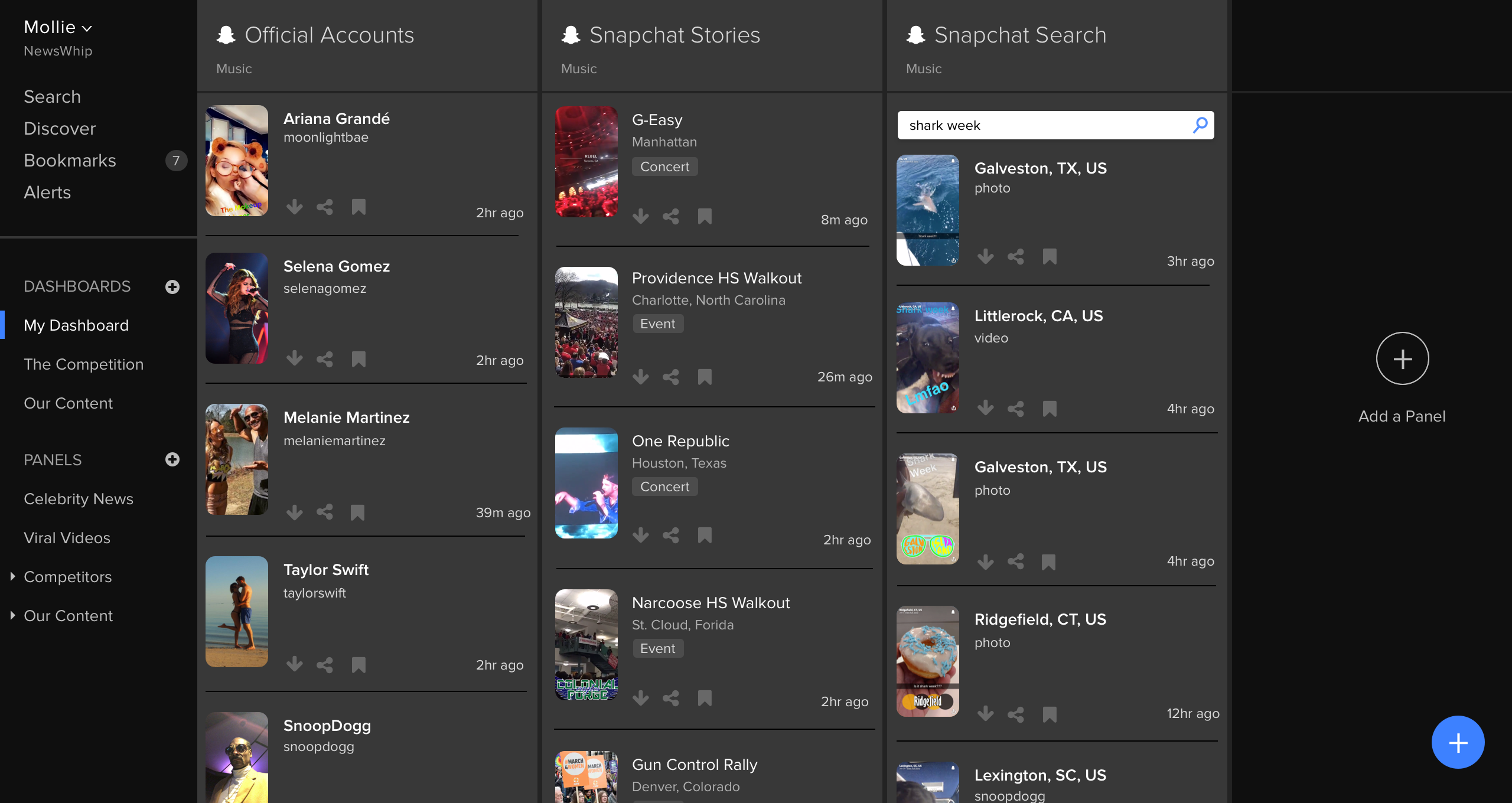The width and height of the screenshot is (1512, 803).
Task: Open the Bookmarks section
Action: coord(70,161)
